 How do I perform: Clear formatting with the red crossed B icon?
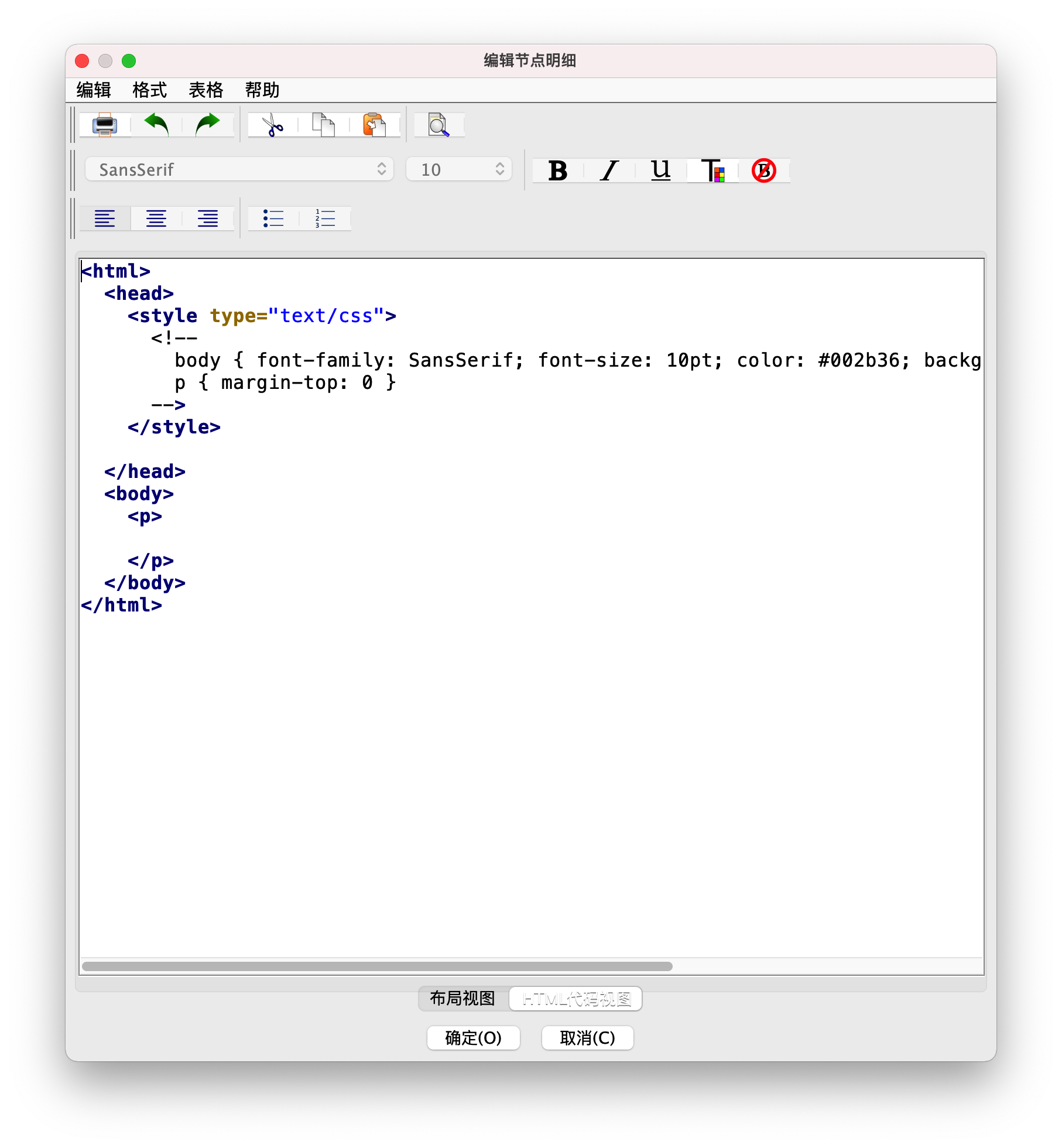764,170
